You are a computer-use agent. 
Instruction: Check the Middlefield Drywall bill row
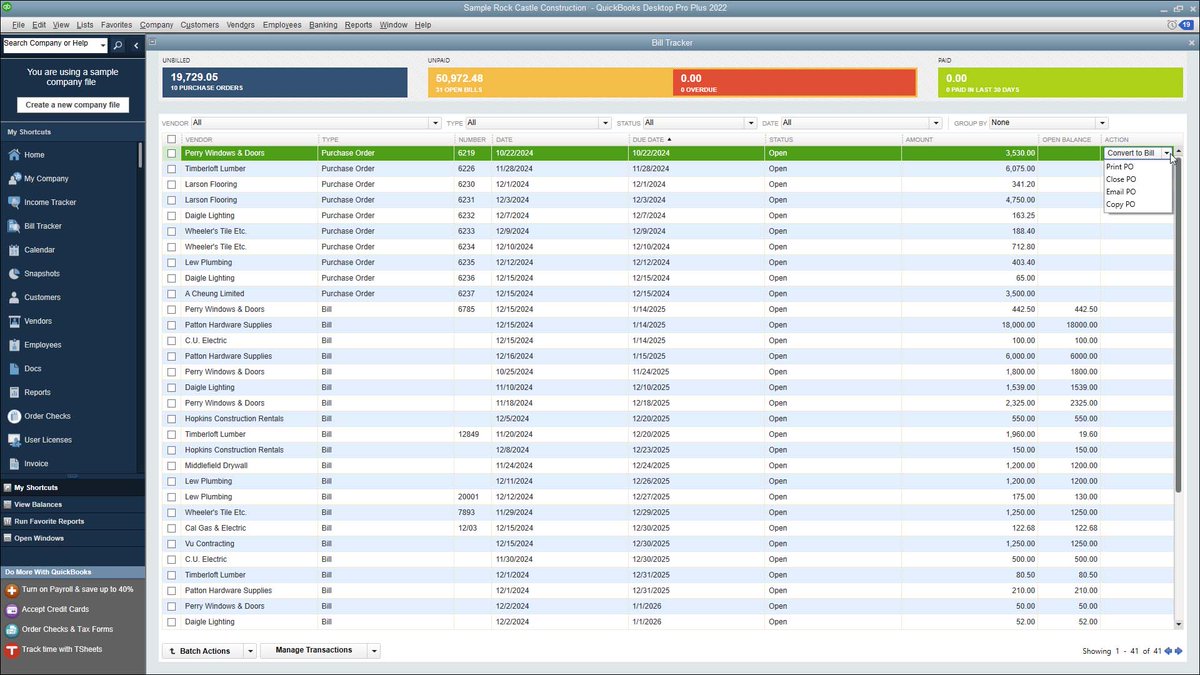172,465
